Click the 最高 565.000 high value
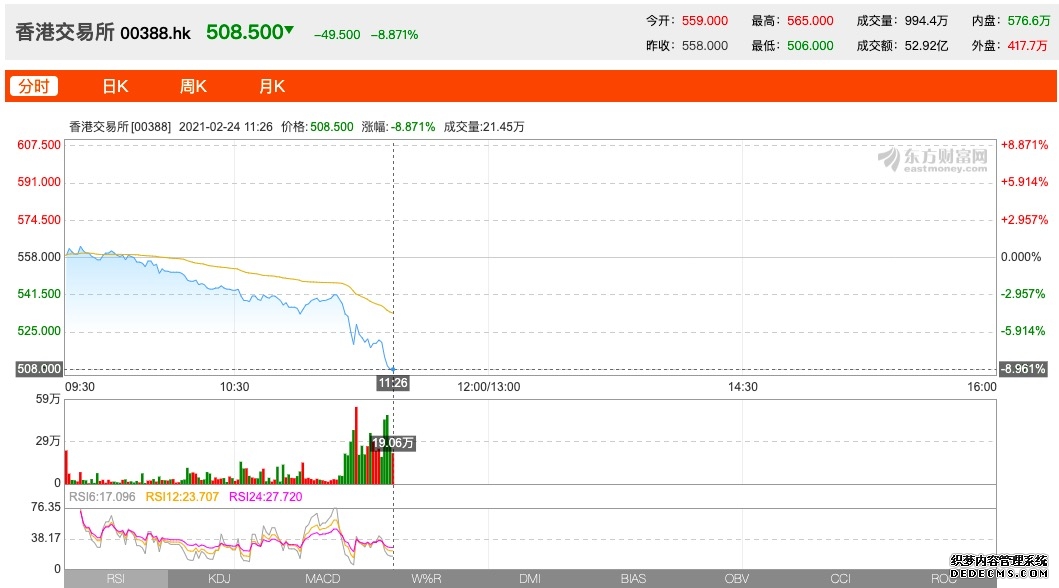 [810, 21]
